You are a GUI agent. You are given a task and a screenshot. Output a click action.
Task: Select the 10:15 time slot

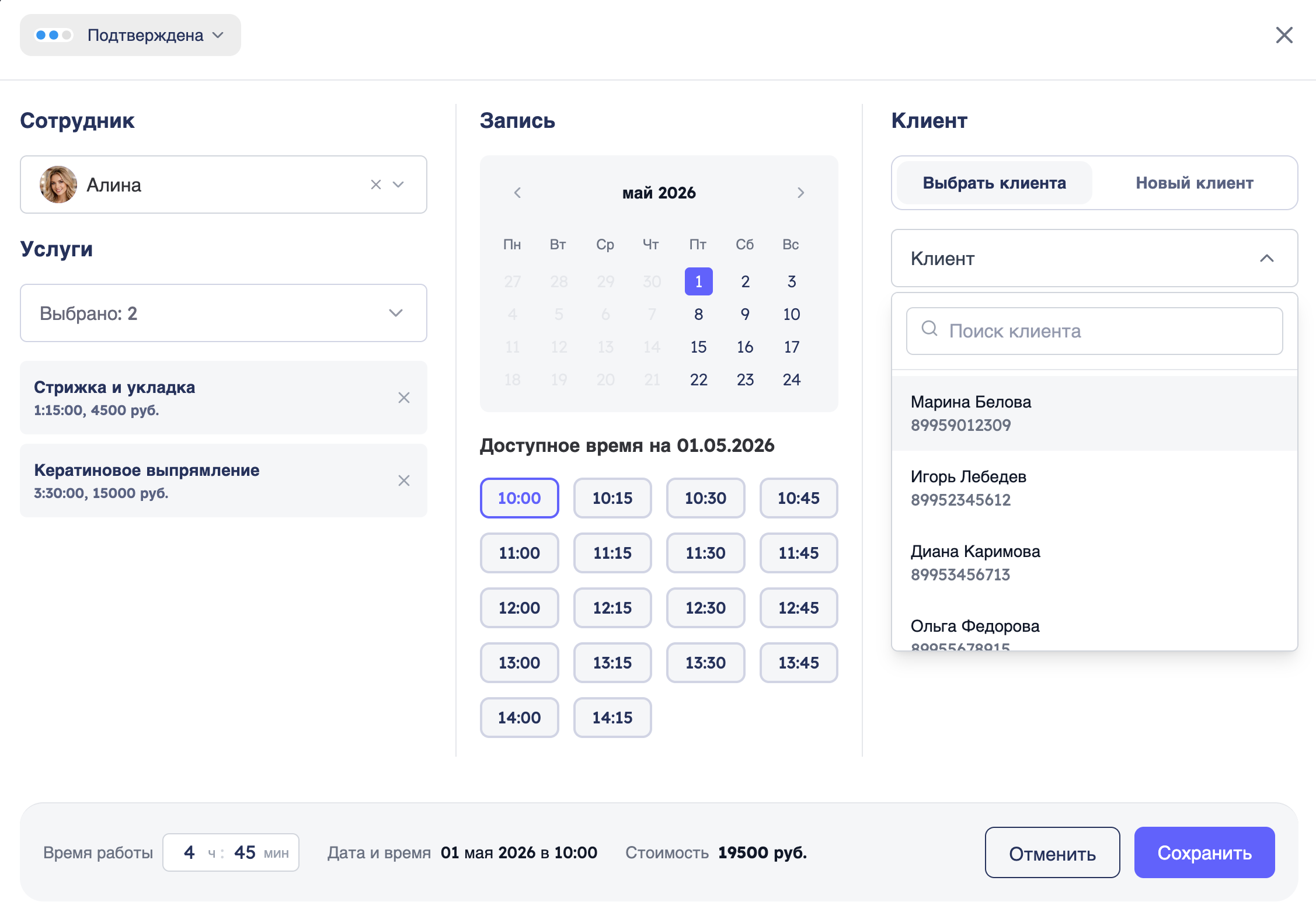click(612, 498)
